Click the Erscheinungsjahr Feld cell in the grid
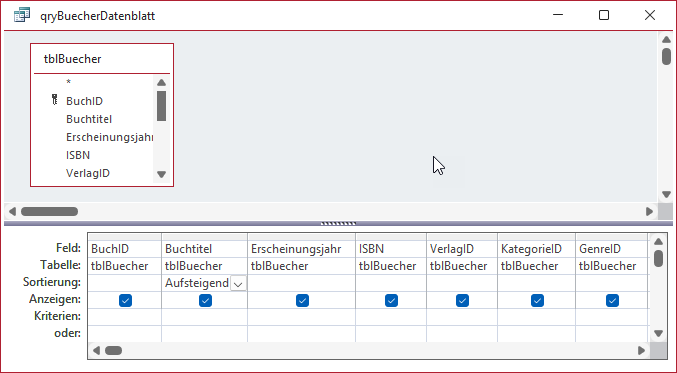This screenshot has width=677, height=373. point(301,249)
